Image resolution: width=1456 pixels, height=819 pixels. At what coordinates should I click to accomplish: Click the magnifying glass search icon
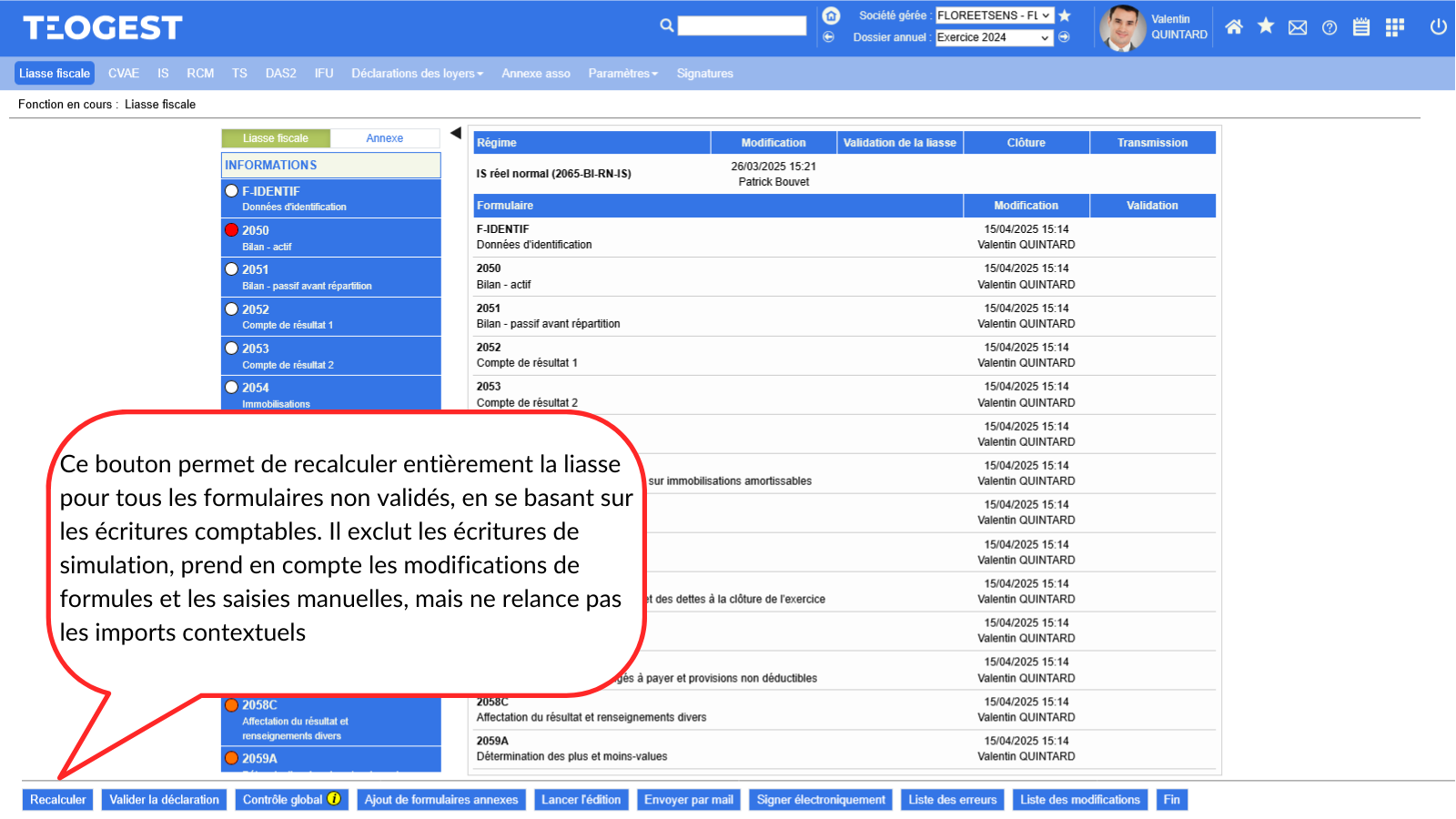(x=667, y=25)
